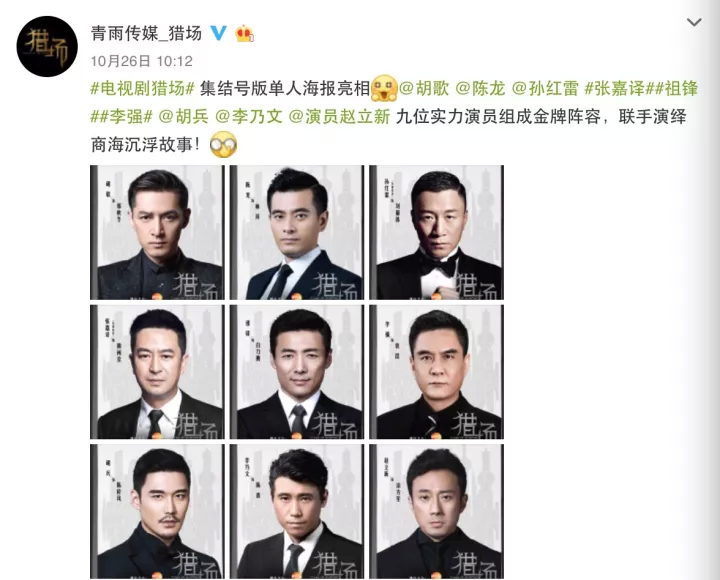Click the blue verified V badge

[219, 33]
